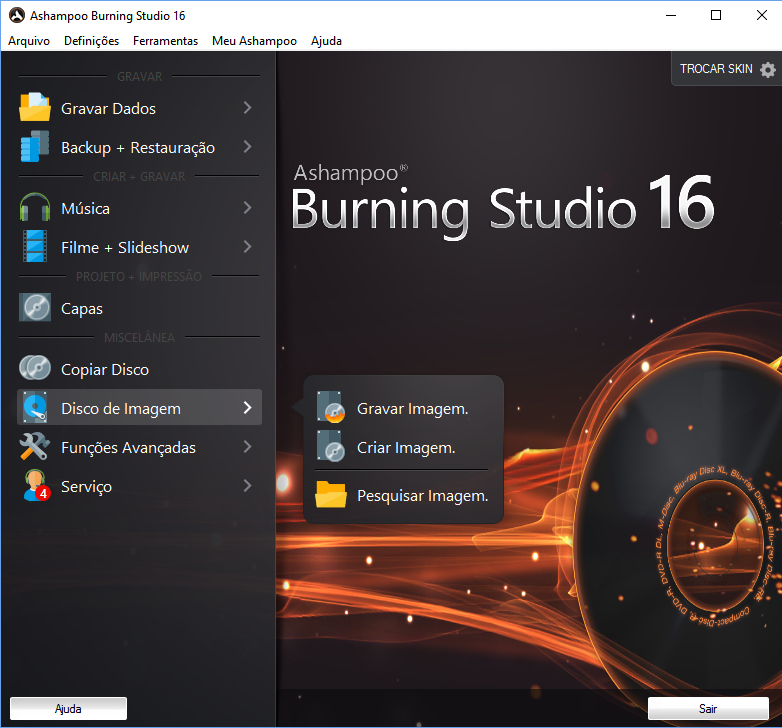
Task: Open the Ajuda menu in menu bar
Action: click(326, 41)
